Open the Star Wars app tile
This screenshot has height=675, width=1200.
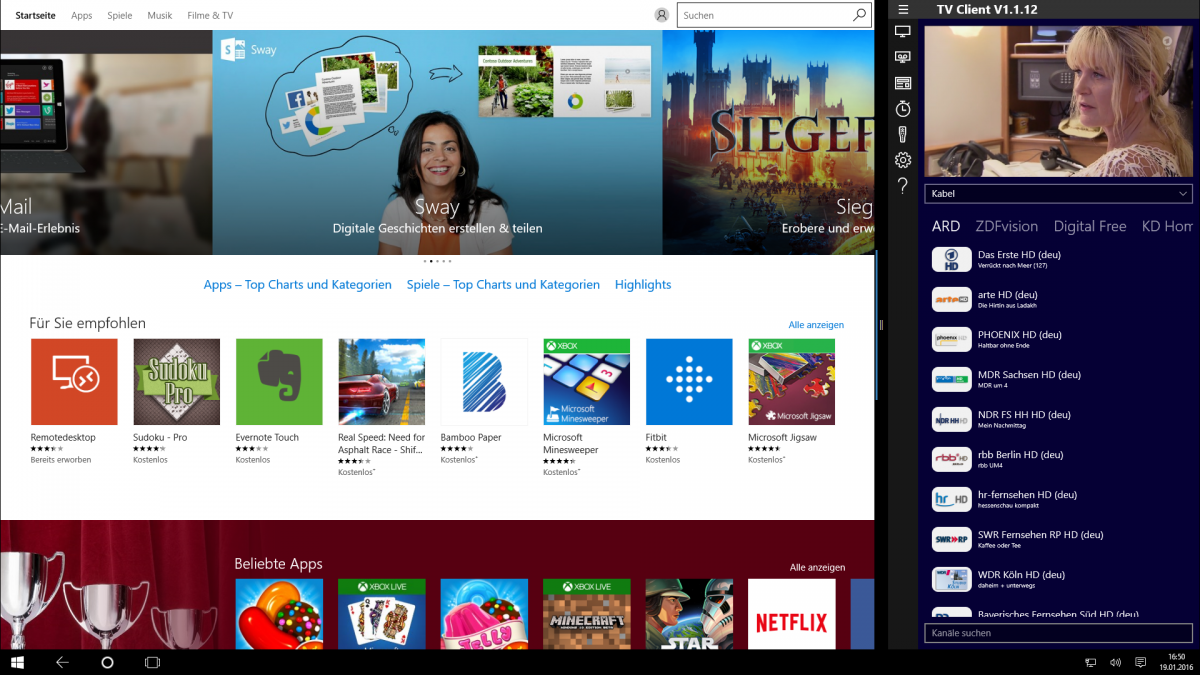tap(689, 614)
